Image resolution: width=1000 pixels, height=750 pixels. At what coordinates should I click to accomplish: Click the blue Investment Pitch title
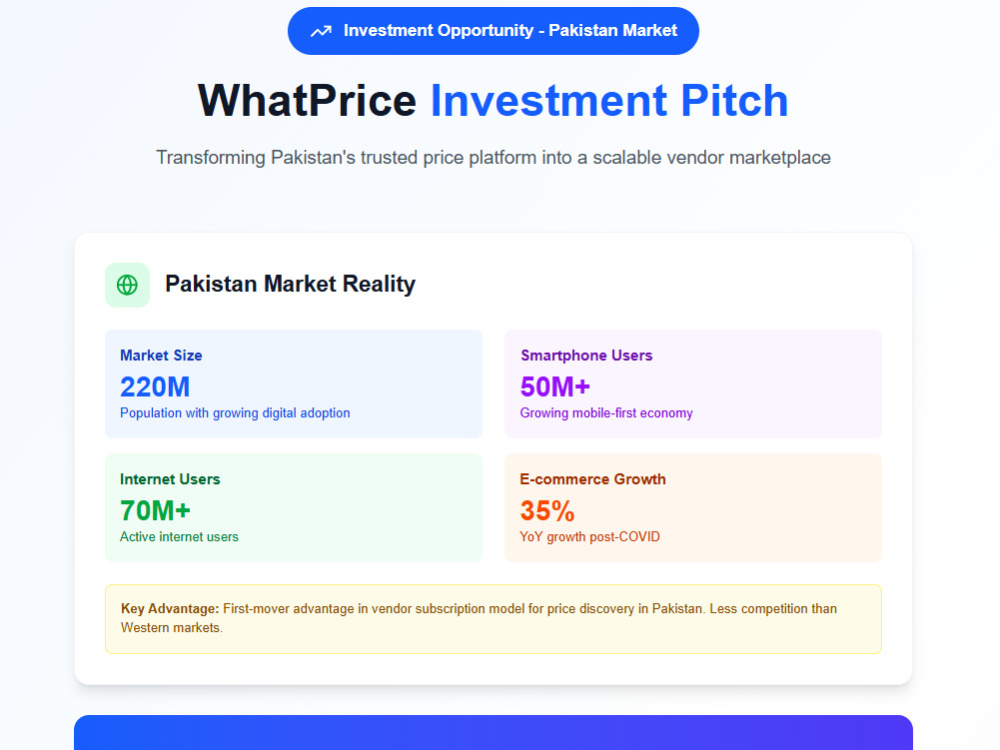coord(609,101)
